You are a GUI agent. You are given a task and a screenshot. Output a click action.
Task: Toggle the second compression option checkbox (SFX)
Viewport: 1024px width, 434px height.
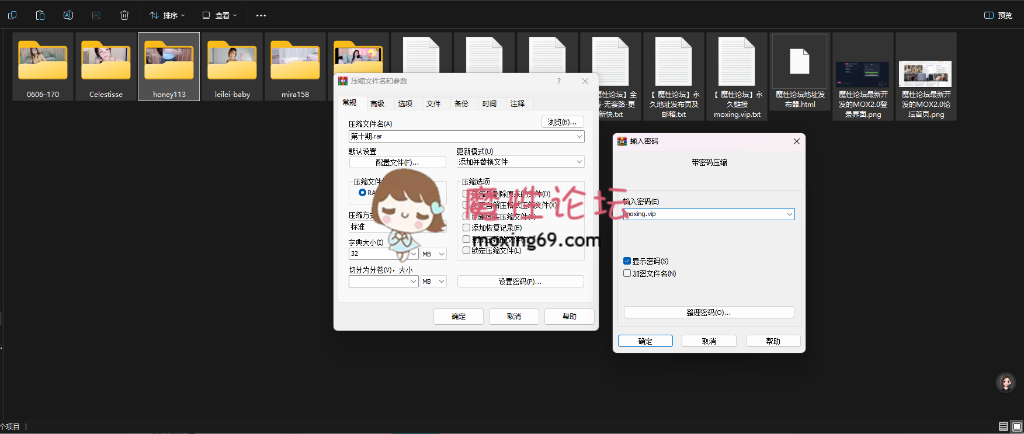[x=466, y=205]
